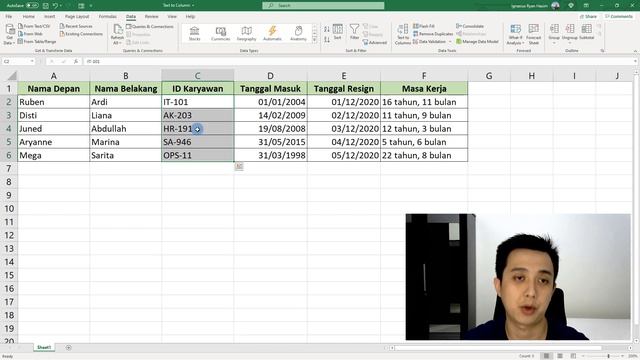
Task: Click the Quick Analysis icon below column C
Action: [239, 167]
